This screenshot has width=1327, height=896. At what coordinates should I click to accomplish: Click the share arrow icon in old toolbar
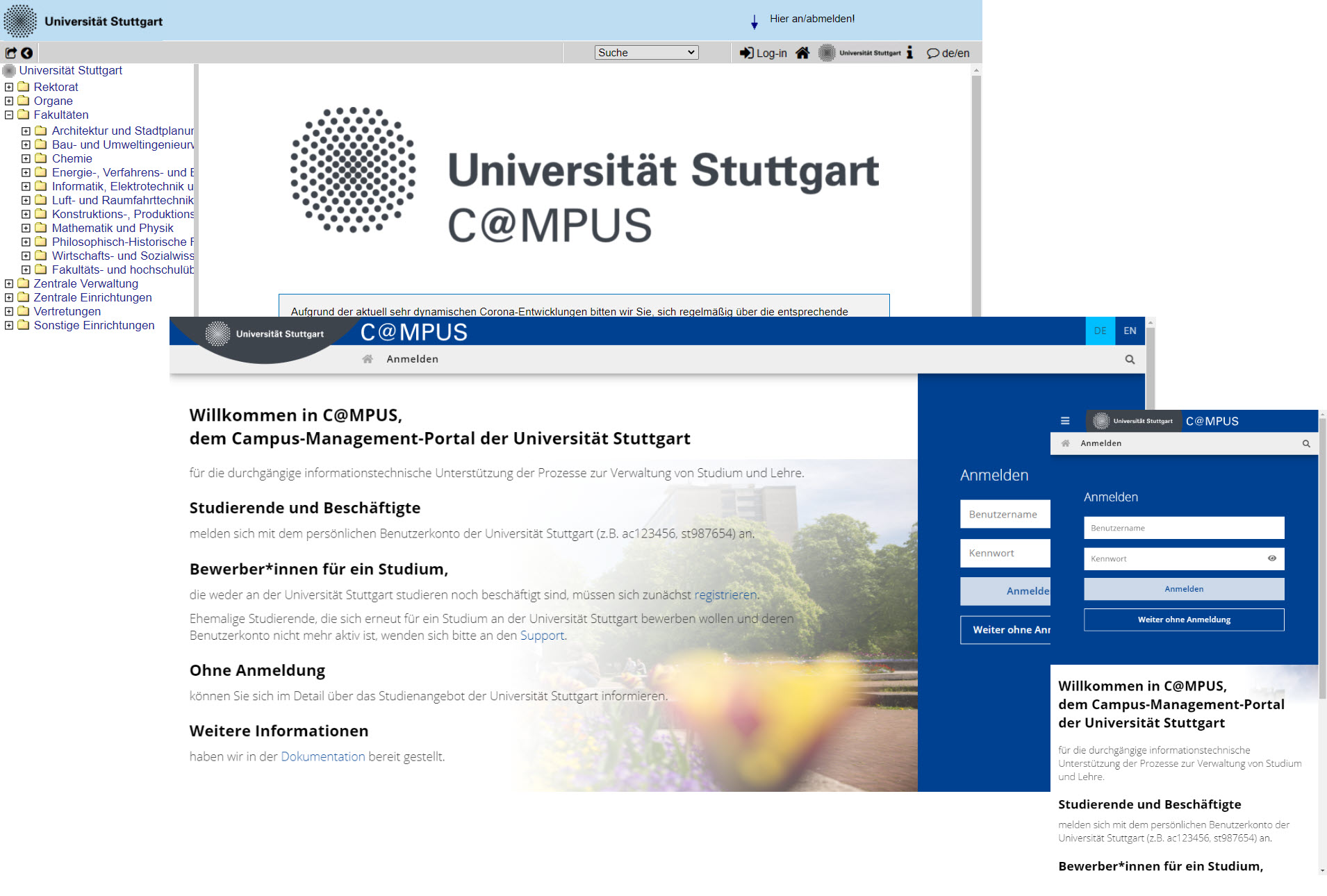click(10, 53)
